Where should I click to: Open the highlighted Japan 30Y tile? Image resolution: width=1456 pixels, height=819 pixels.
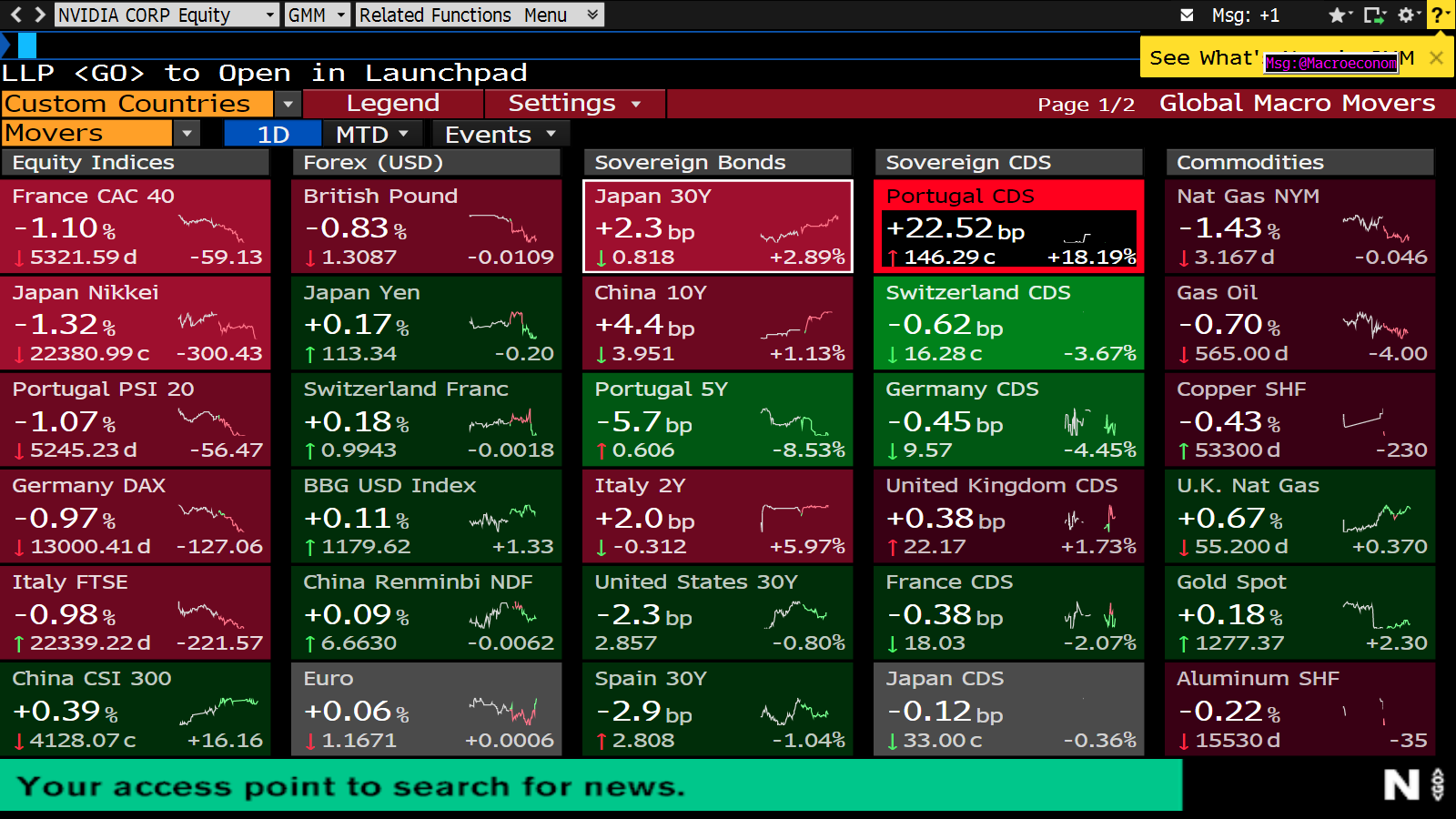[717, 227]
